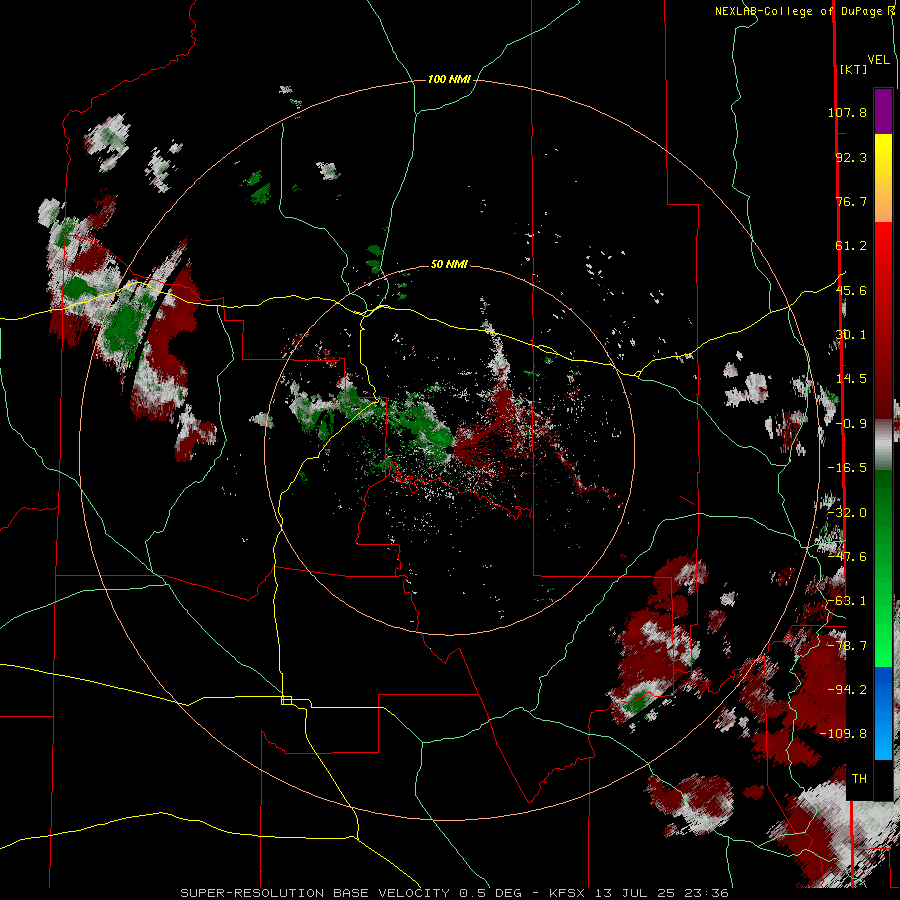Select the -47.6 legend value

click(847, 557)
